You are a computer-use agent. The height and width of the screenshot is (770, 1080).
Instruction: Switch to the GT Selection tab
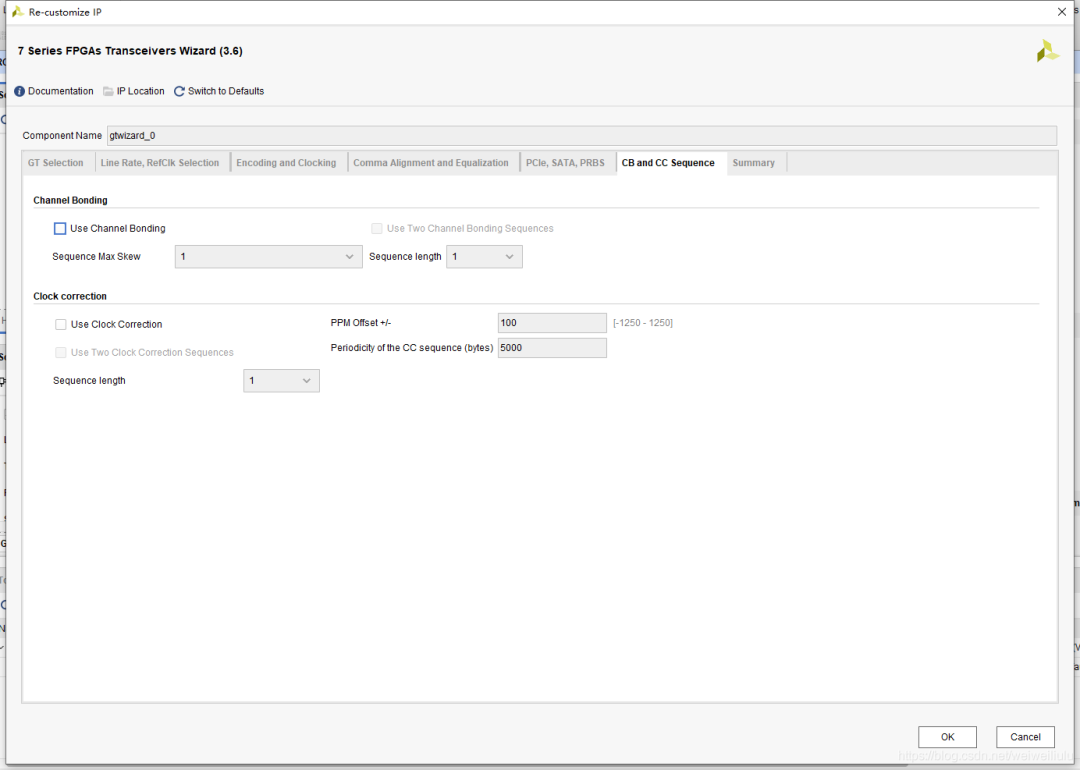click(x=56, y=163)
